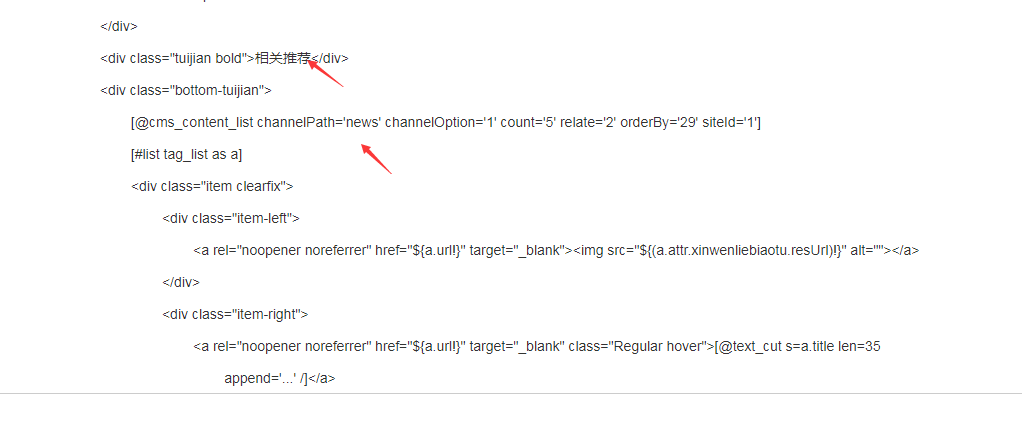This screenshot has width=1022, height=448.
Task: Select the div class="item clearfix" line
Action: click(x=211, y=186)
